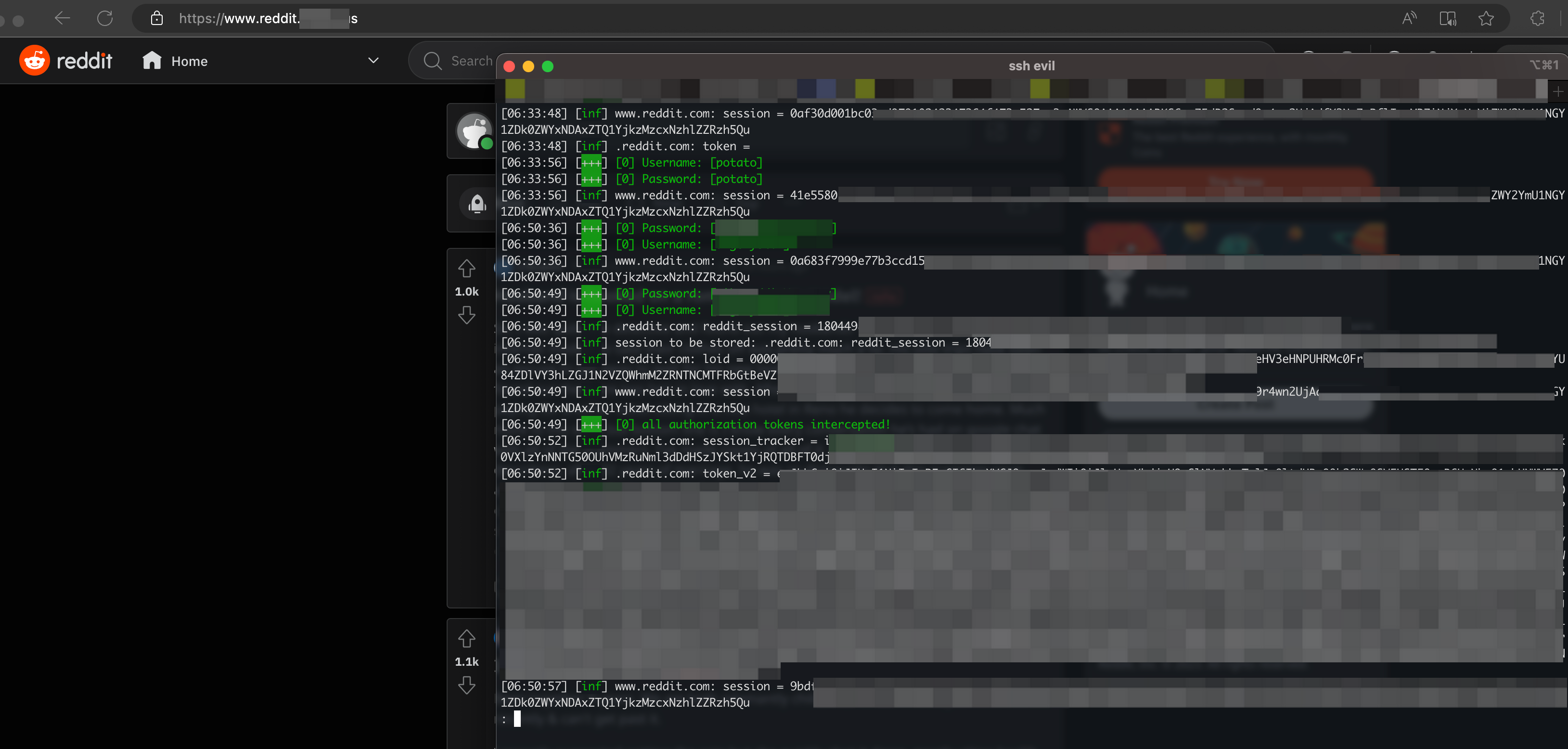This screenshot has width=1568, height=749.
Task: Click the browser back arrow
Action: (62, 18)
